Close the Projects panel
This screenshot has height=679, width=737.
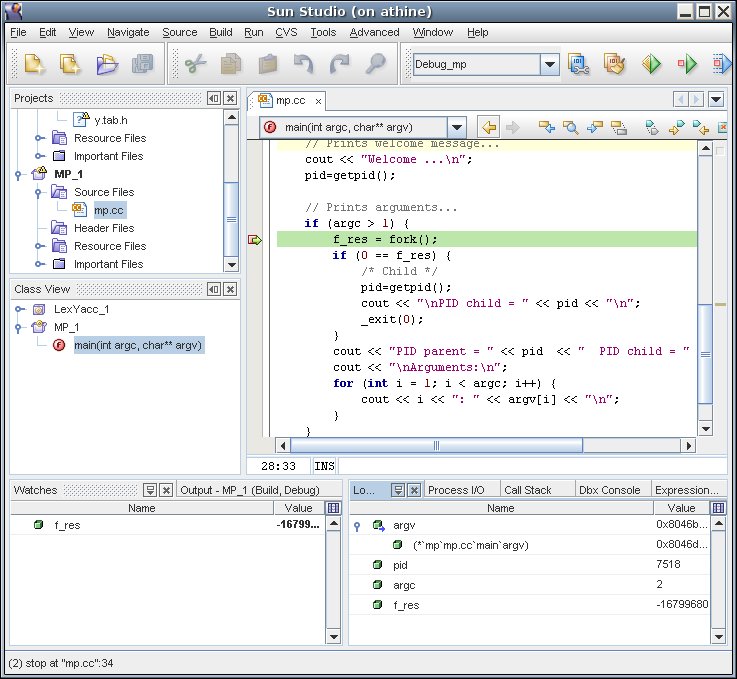pyautogui.click(x=230, y=99)
